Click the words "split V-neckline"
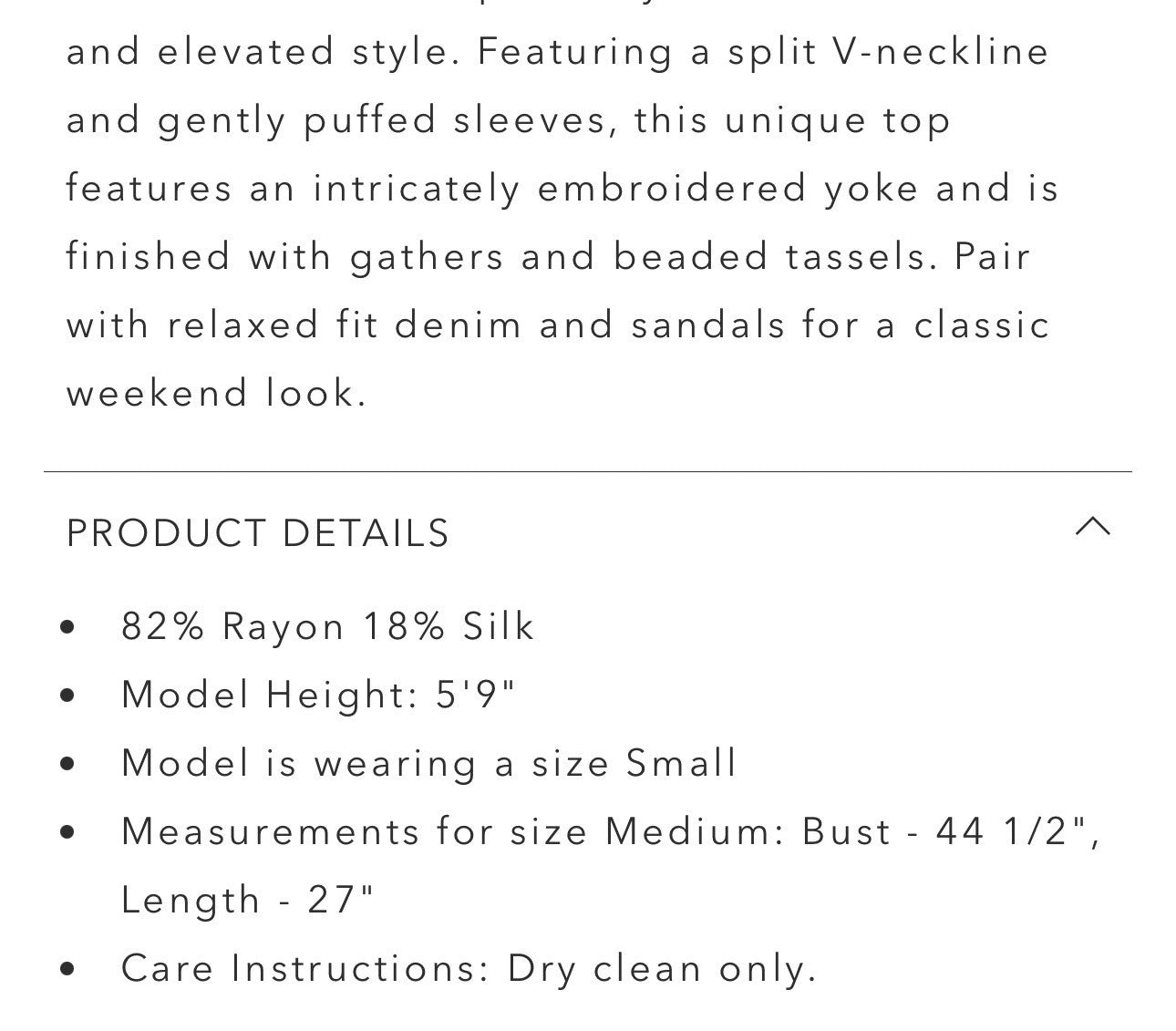The width and height of the screenshot is (1176, 1031). [888, 51]
